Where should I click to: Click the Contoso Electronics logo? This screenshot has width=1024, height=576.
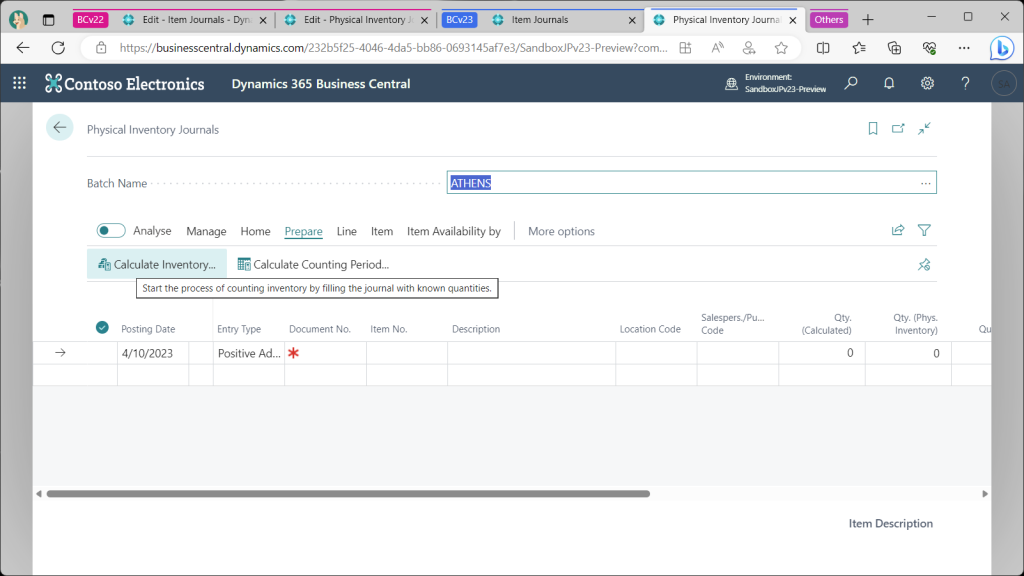124,84
